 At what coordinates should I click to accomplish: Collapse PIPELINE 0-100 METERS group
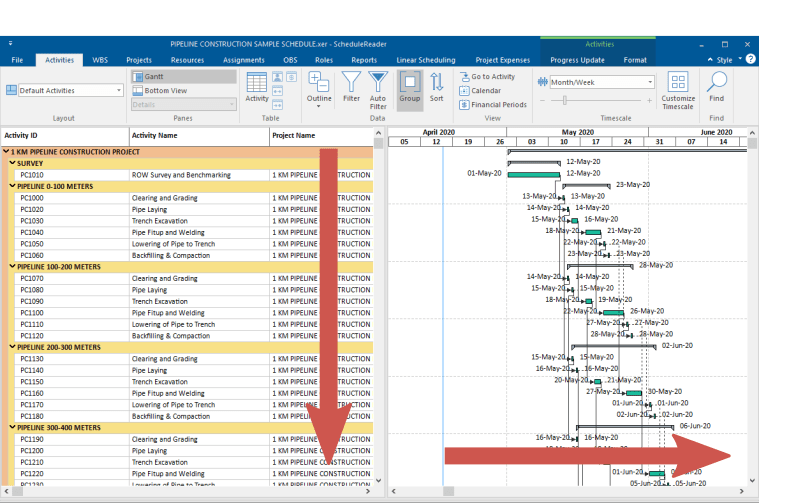pos(13,186)
